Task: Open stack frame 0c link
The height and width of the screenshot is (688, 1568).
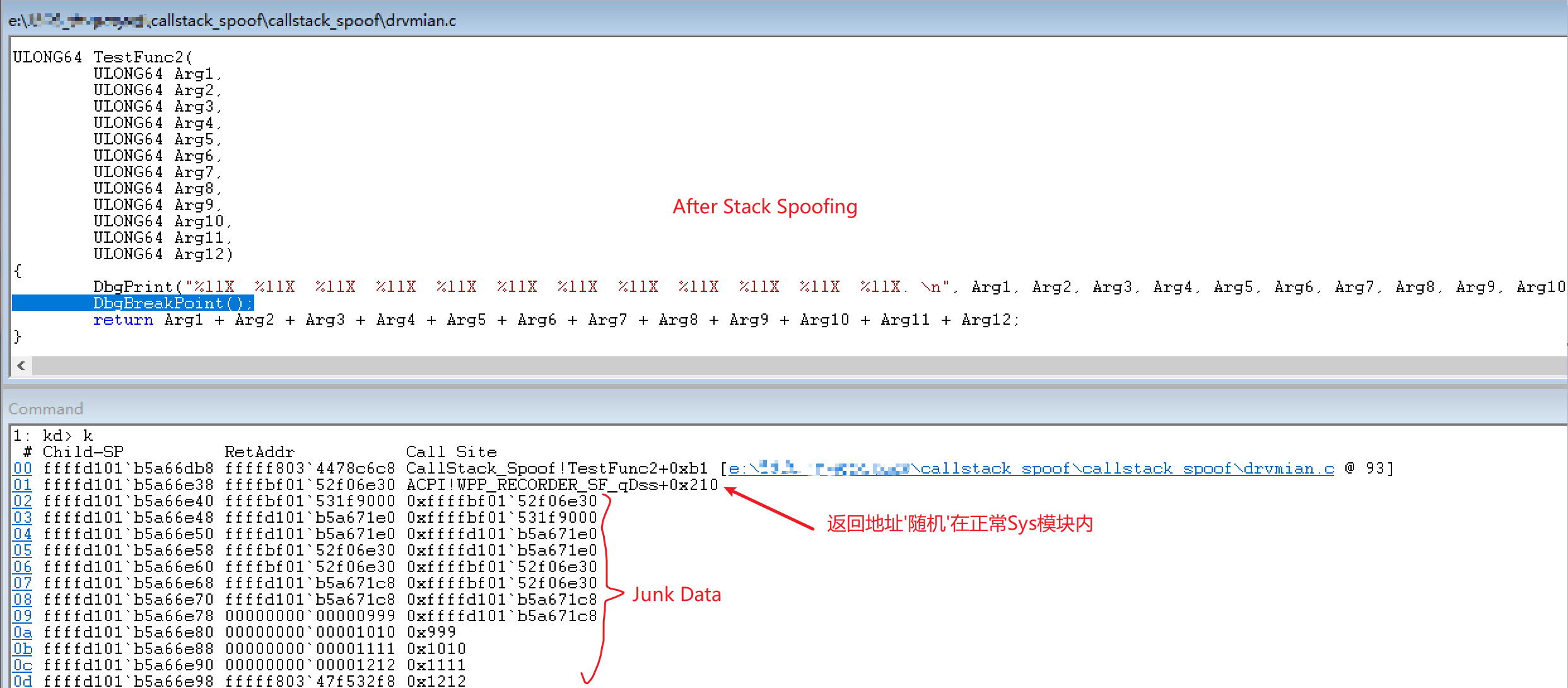Action: click(x=23, y=665)
